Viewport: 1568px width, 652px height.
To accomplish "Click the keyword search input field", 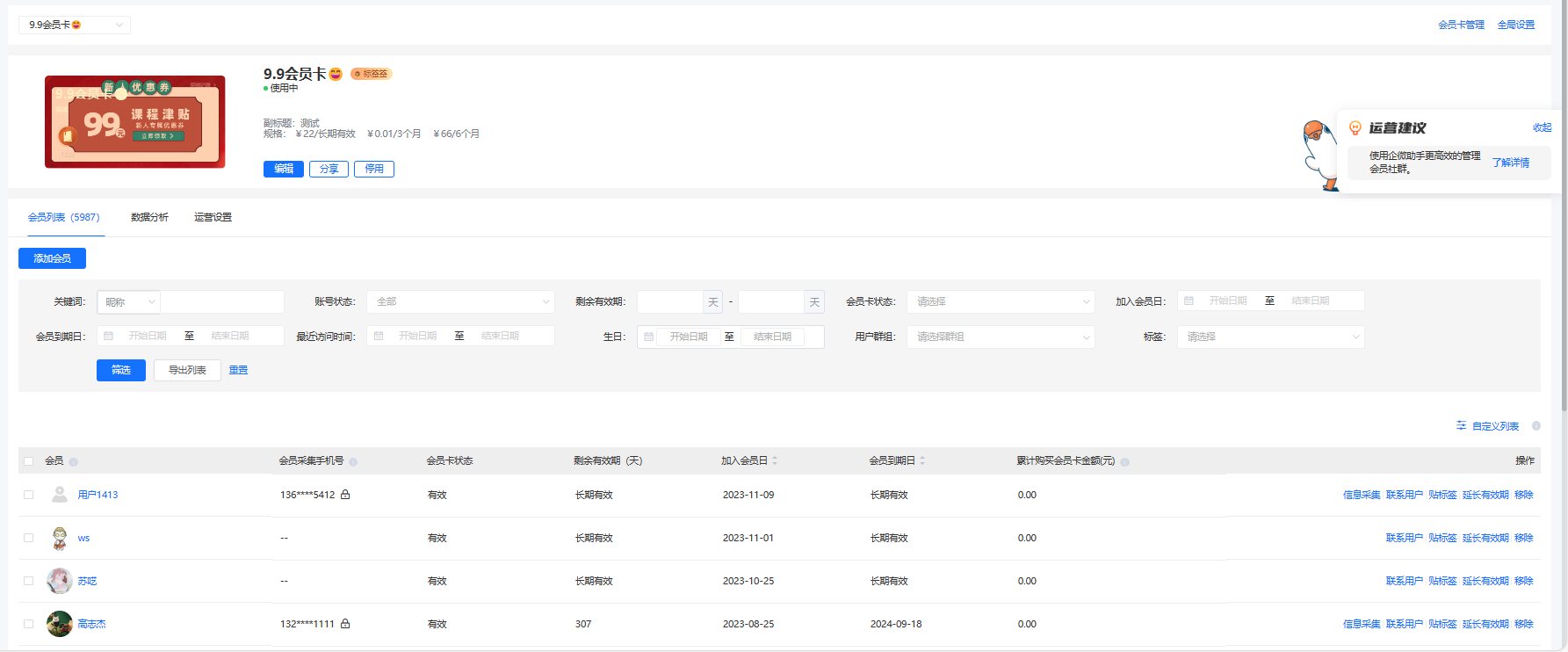I will [222, 301].
